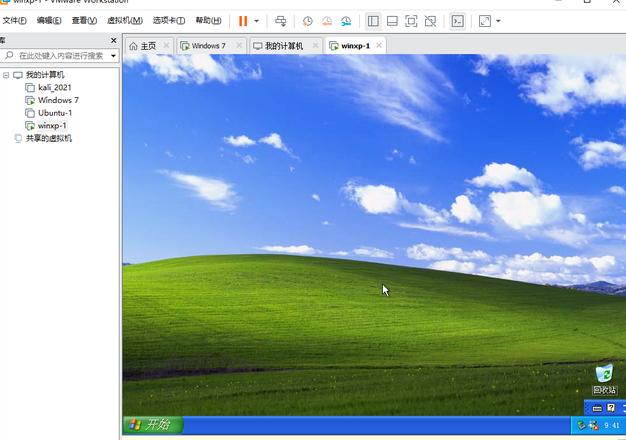The image size is (626, 440).
Task: Open the 选项卡(T) menu
Action: coord(168,20)
